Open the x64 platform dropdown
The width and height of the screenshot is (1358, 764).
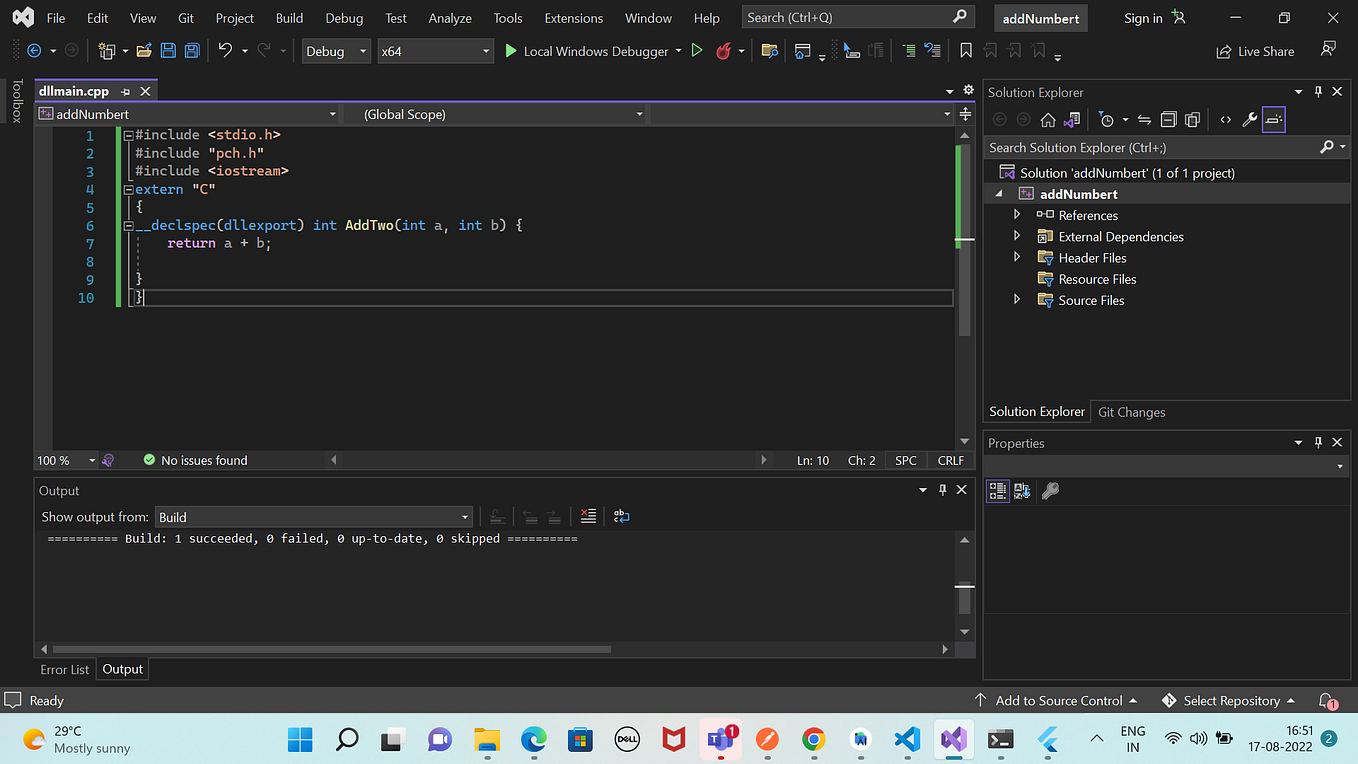pos(435,51)
